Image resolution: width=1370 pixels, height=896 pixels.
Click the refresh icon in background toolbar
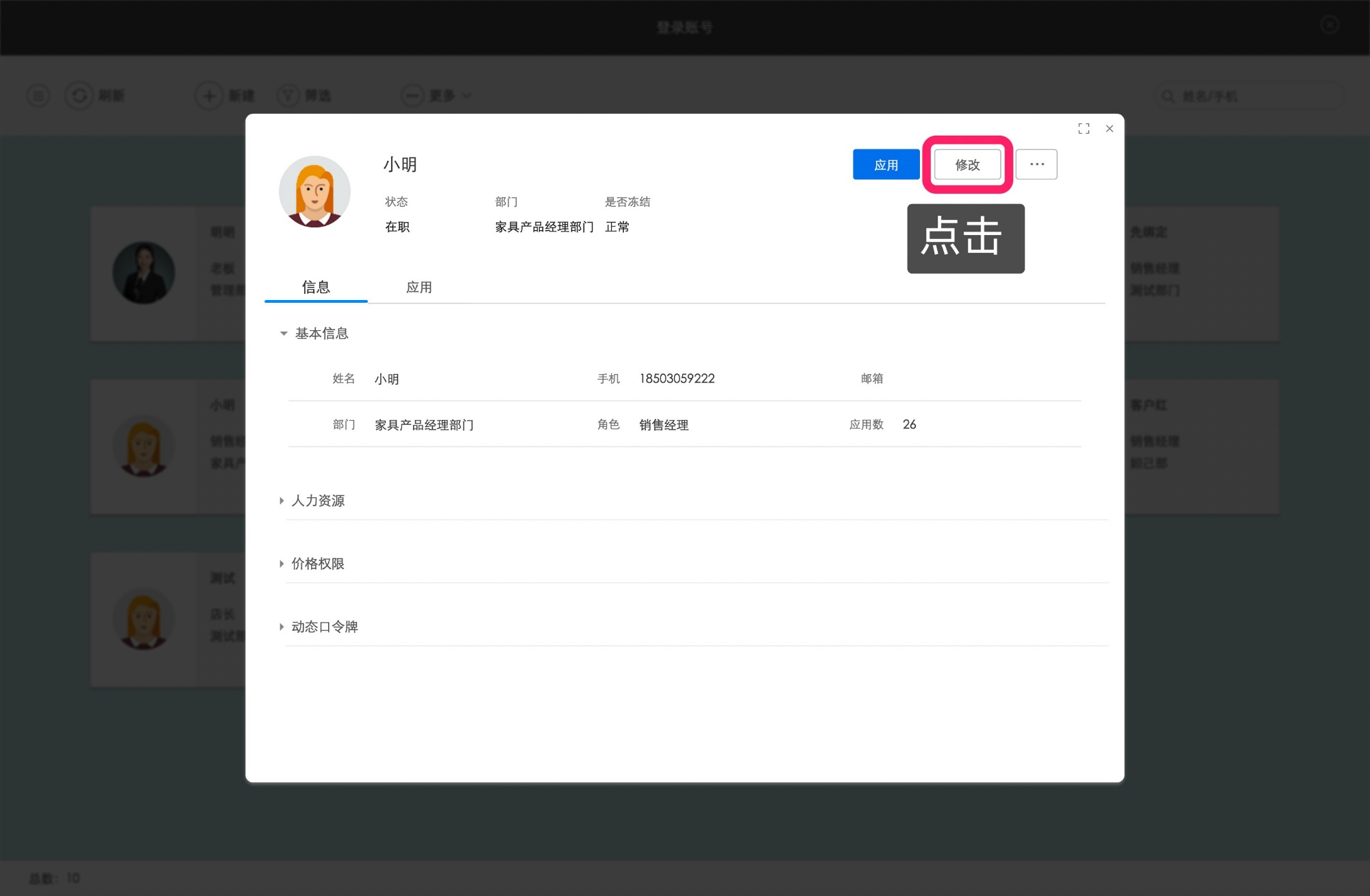click(x=79, y=95)
